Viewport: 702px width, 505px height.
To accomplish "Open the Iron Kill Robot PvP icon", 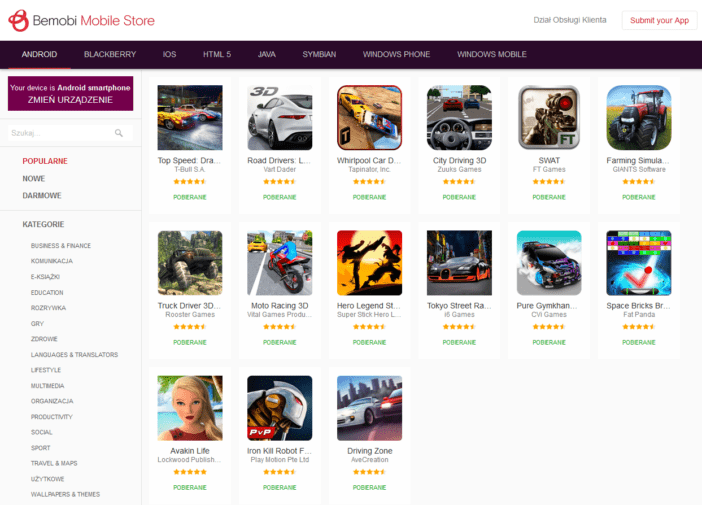I will 280,408.
